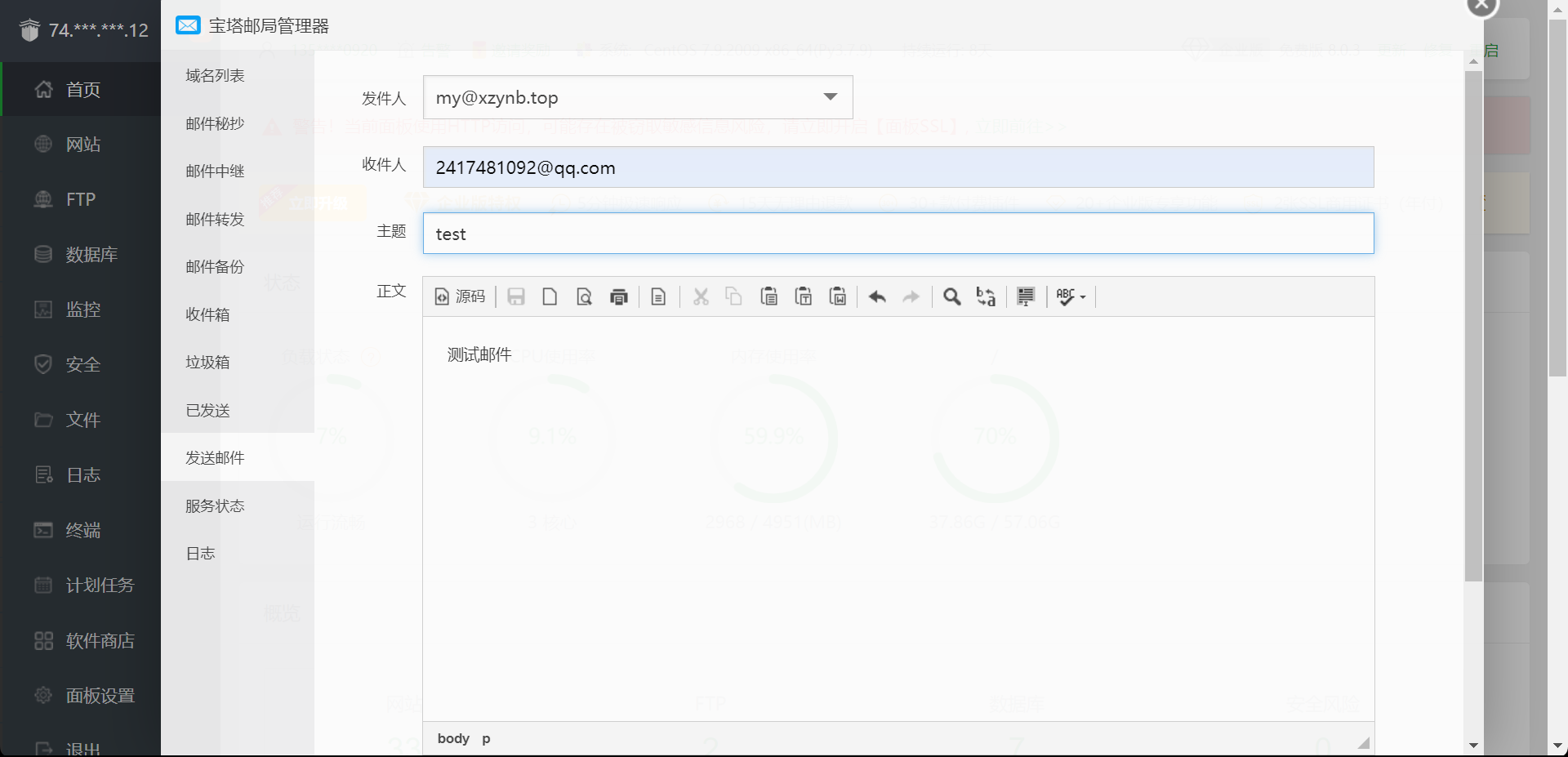Open 邮件中继 in mail manager menu

pyautogui.click(x=215, y=171)
